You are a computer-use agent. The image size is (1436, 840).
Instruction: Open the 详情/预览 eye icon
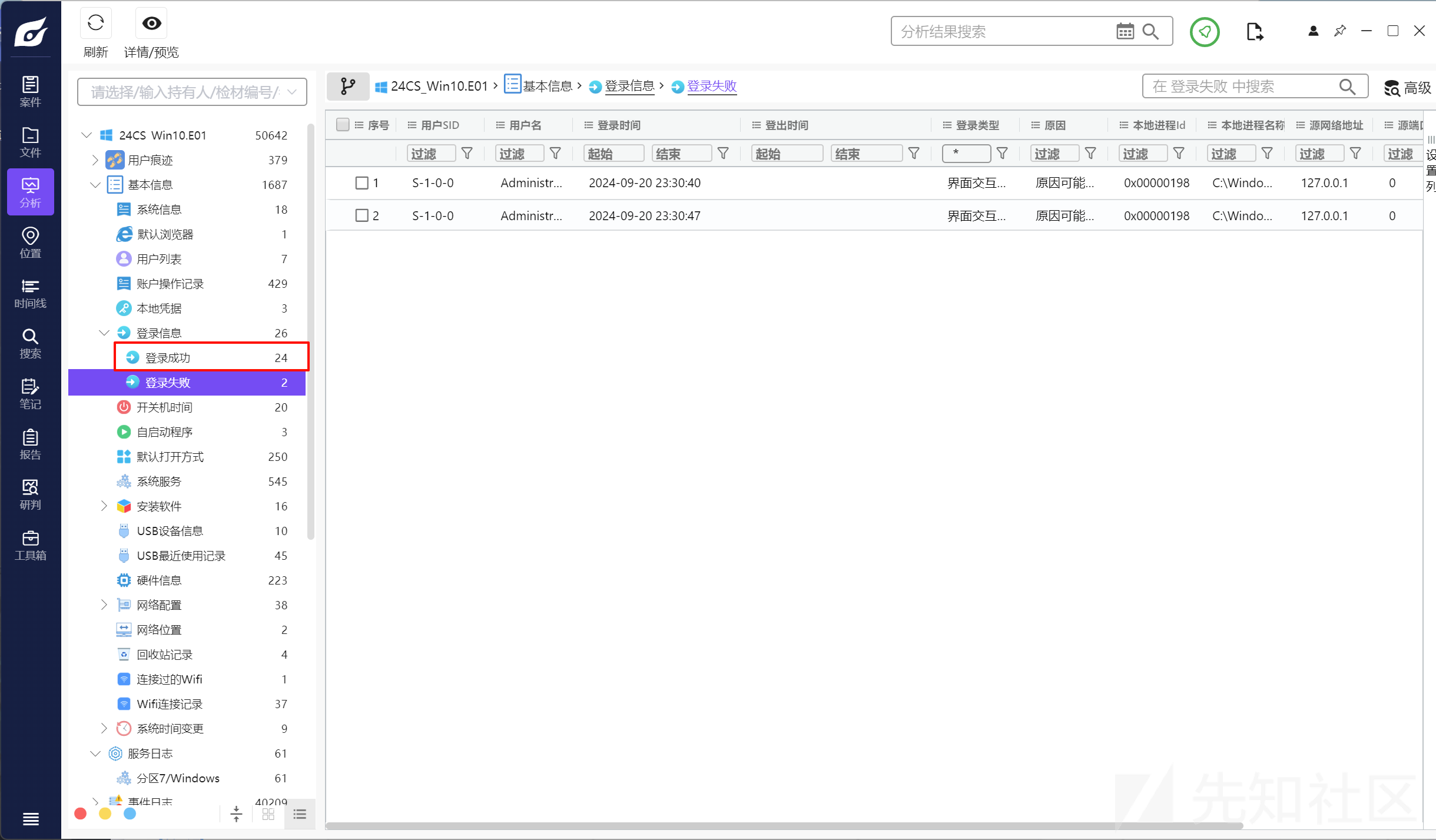tap(151, 23)
